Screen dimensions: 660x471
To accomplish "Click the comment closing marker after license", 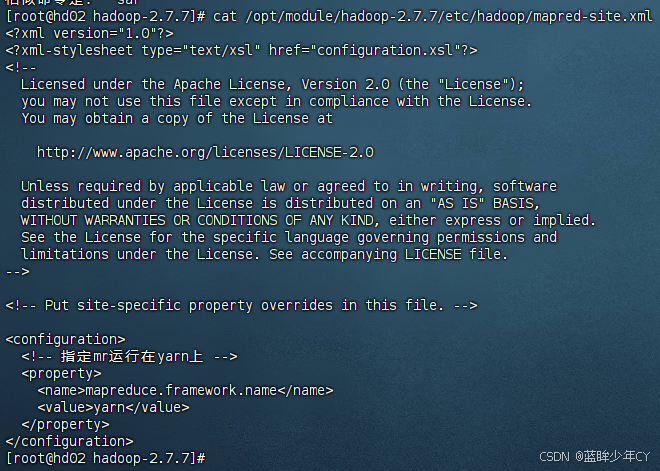I will tap(18, 271).
